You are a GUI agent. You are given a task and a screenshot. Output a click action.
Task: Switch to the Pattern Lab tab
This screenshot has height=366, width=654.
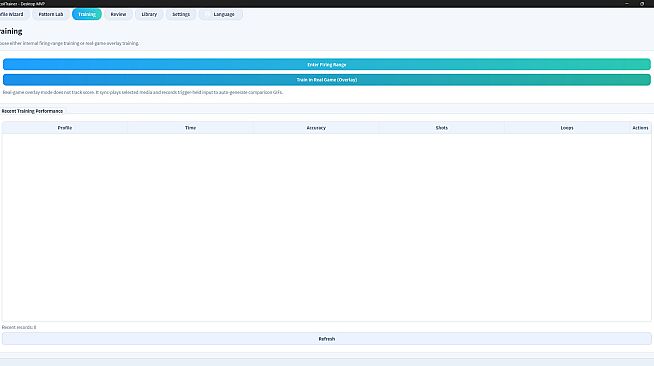(x=51, y=14)
